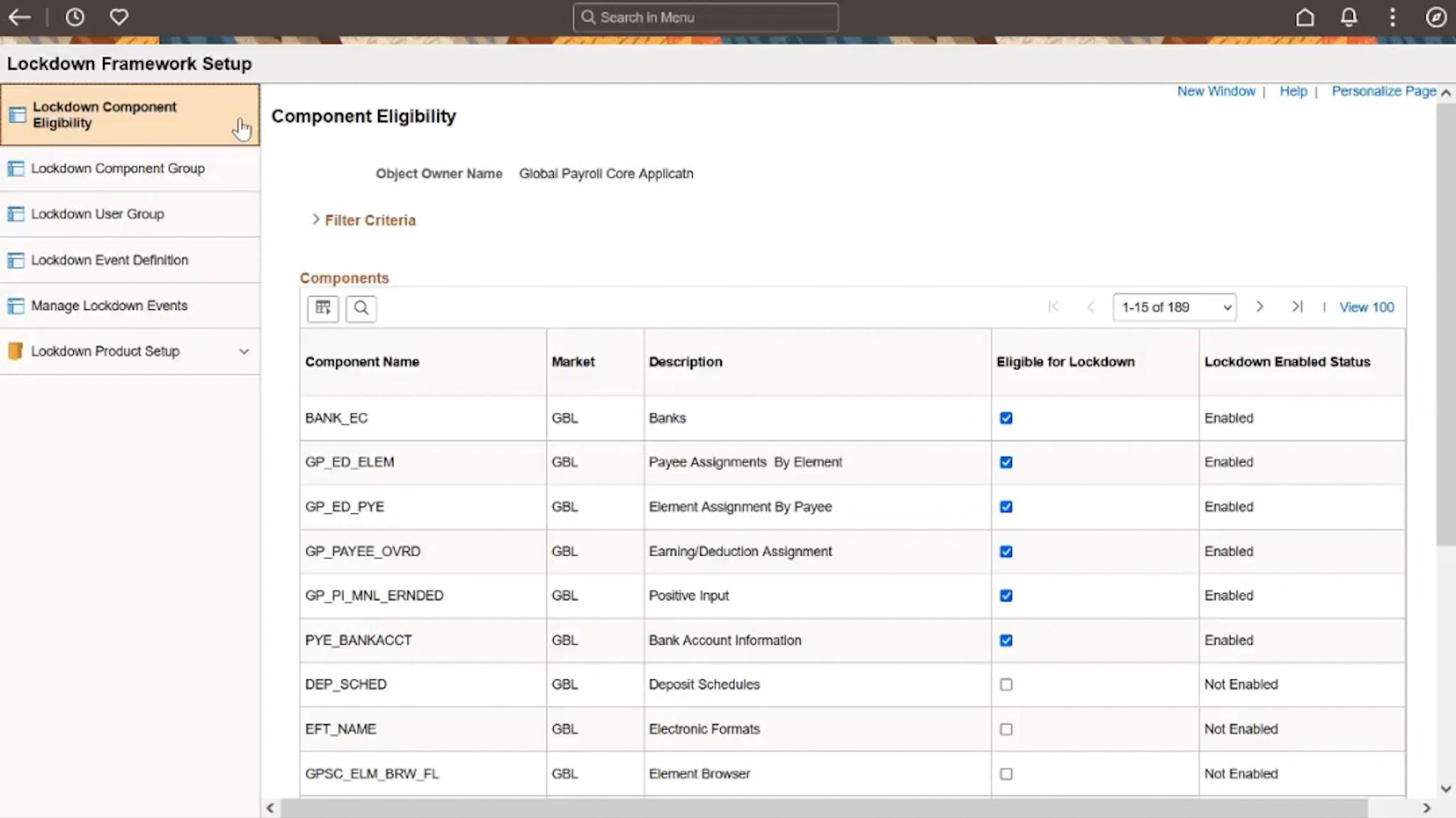Screen dimensions: 1456x818
Task: Open Favorites using the heart icon
Action: [x=119, y=17]
